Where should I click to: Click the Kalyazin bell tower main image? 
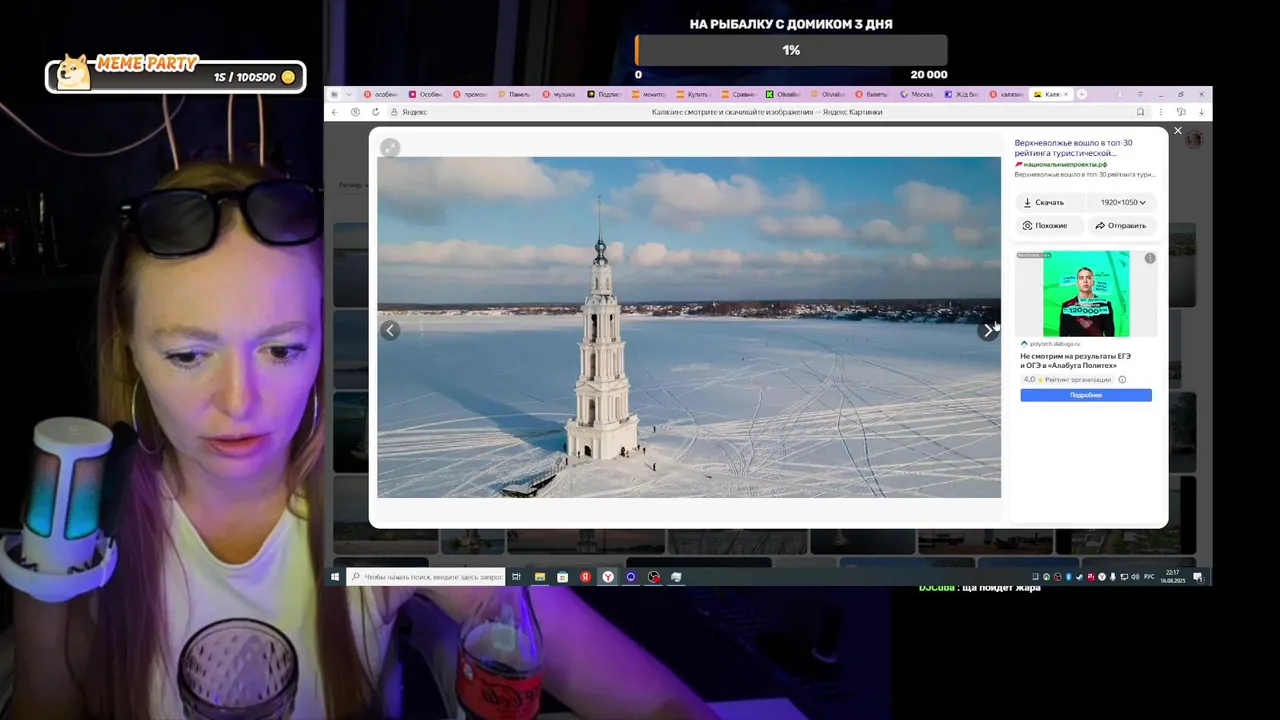click(689, 327)
